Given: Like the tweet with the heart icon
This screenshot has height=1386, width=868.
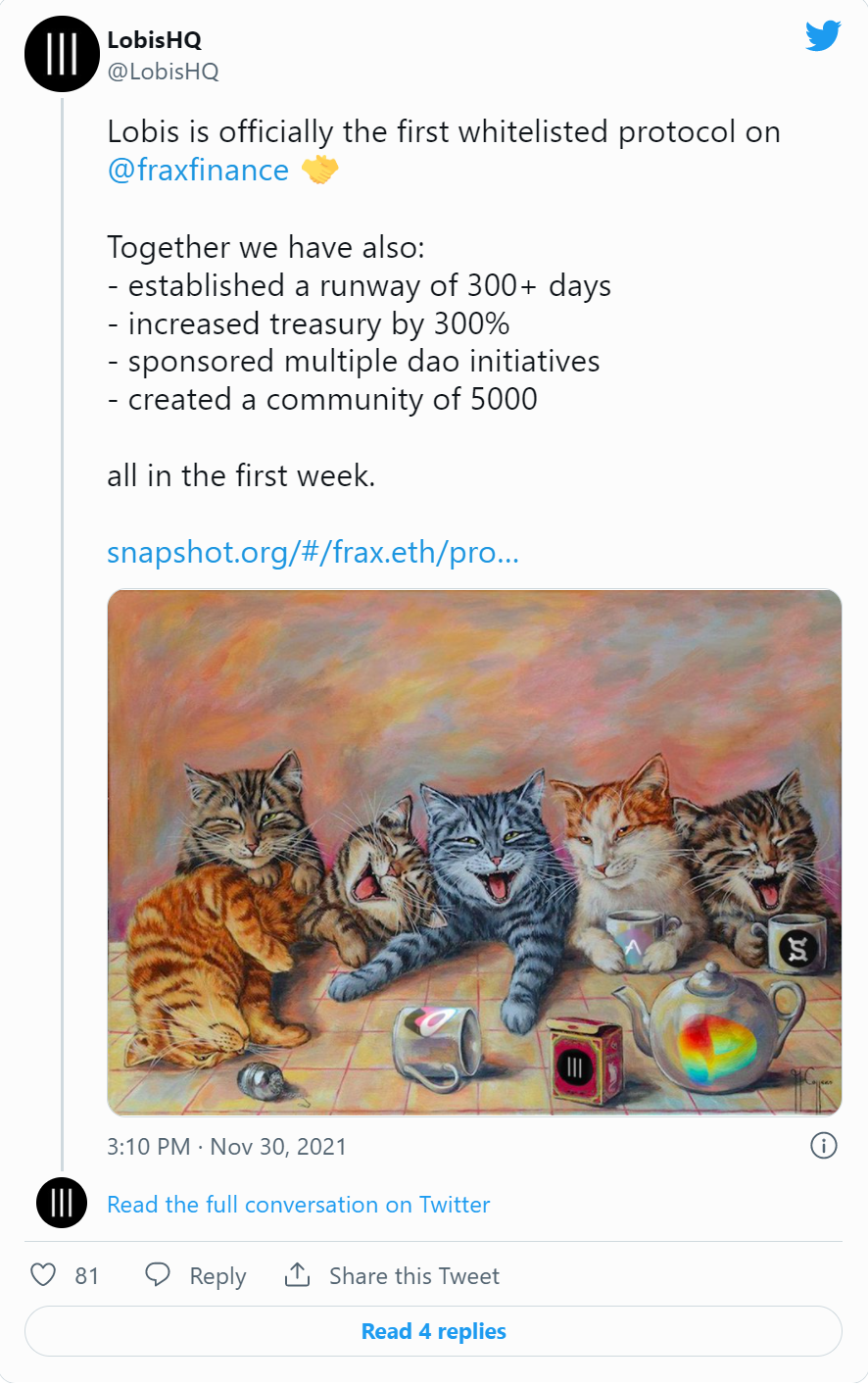Looking at the screenshot, I should [x=43, y=1274].
